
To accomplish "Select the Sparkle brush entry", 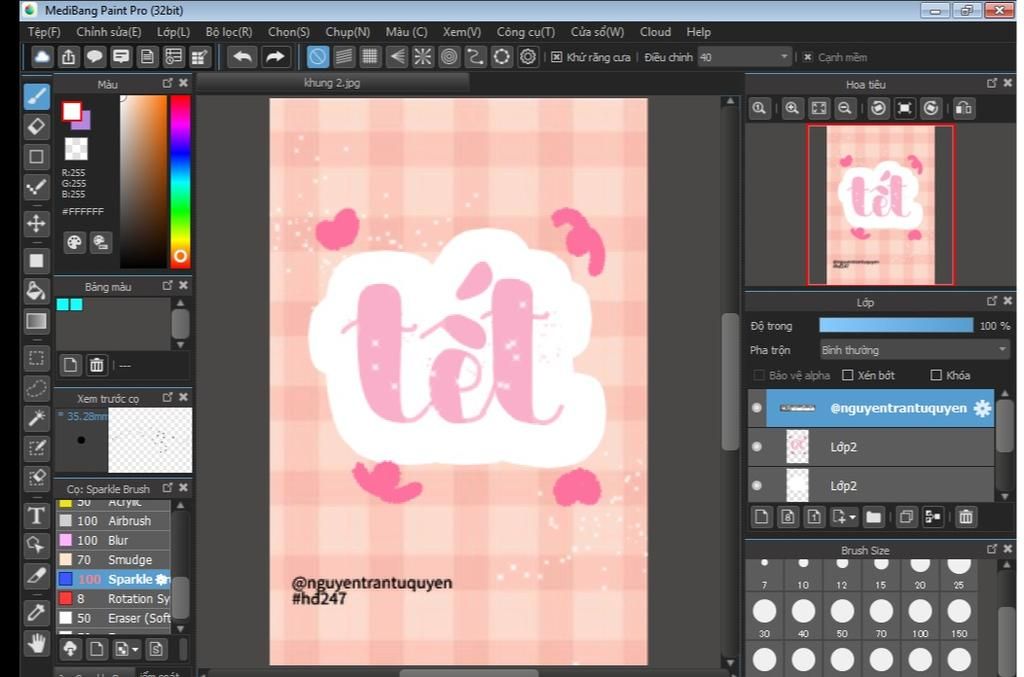I will coord(114,579).
